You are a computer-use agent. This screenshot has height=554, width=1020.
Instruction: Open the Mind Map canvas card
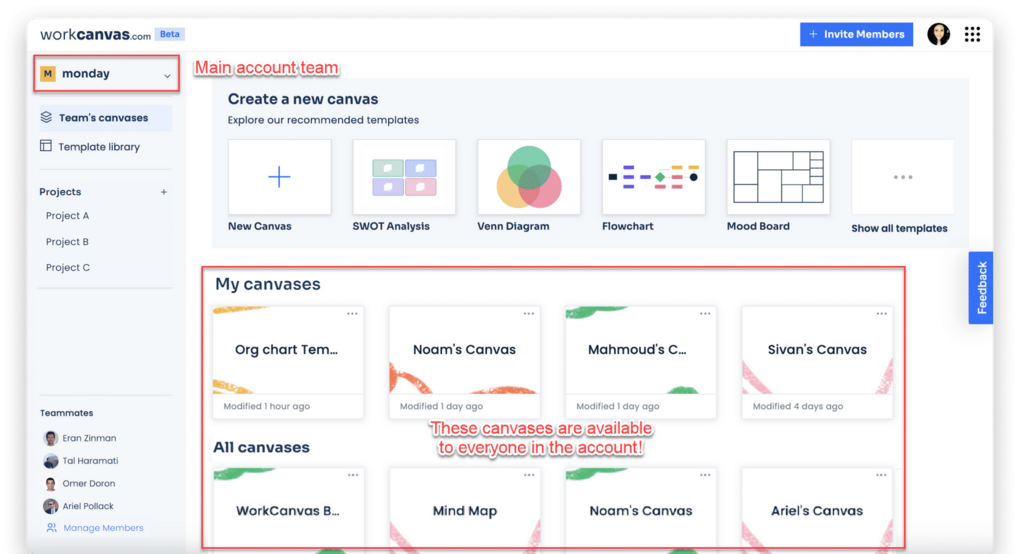(464, 510)
